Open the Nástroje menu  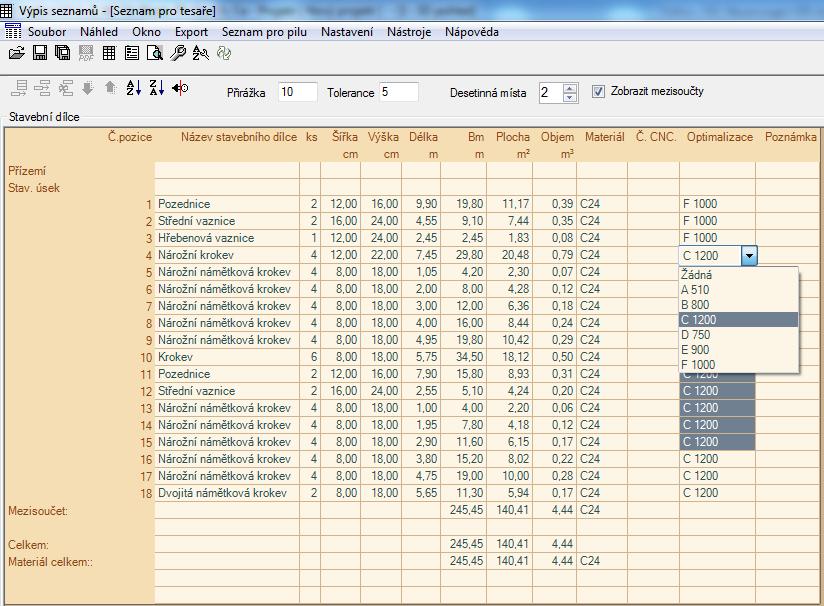(x=409, y=32)
